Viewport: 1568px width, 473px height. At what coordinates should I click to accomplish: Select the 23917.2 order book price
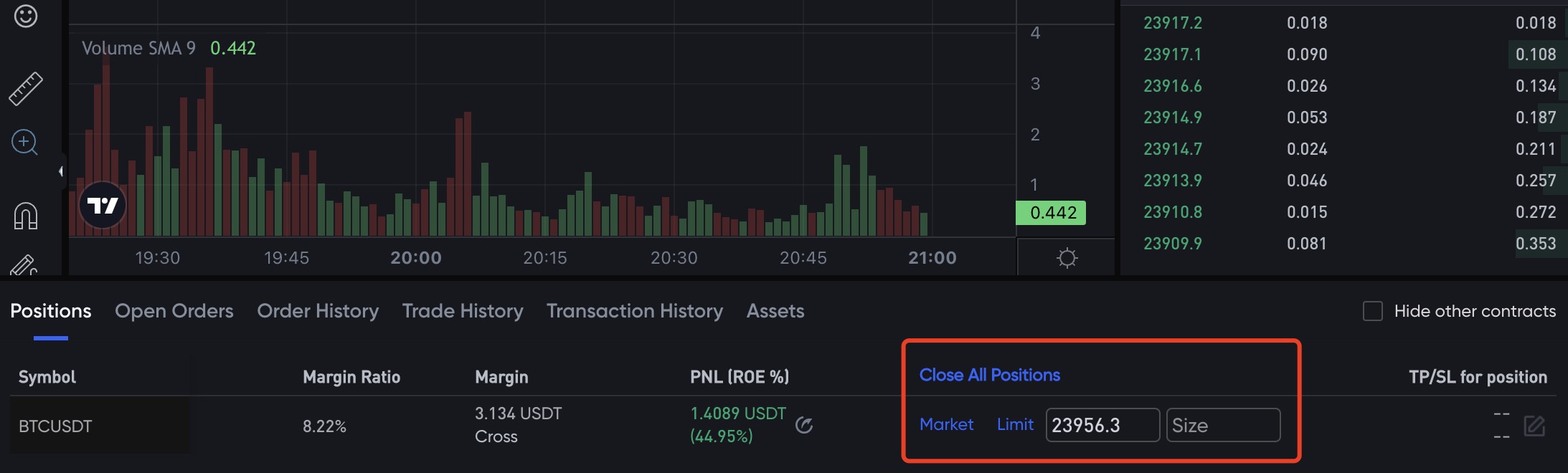1173,23
